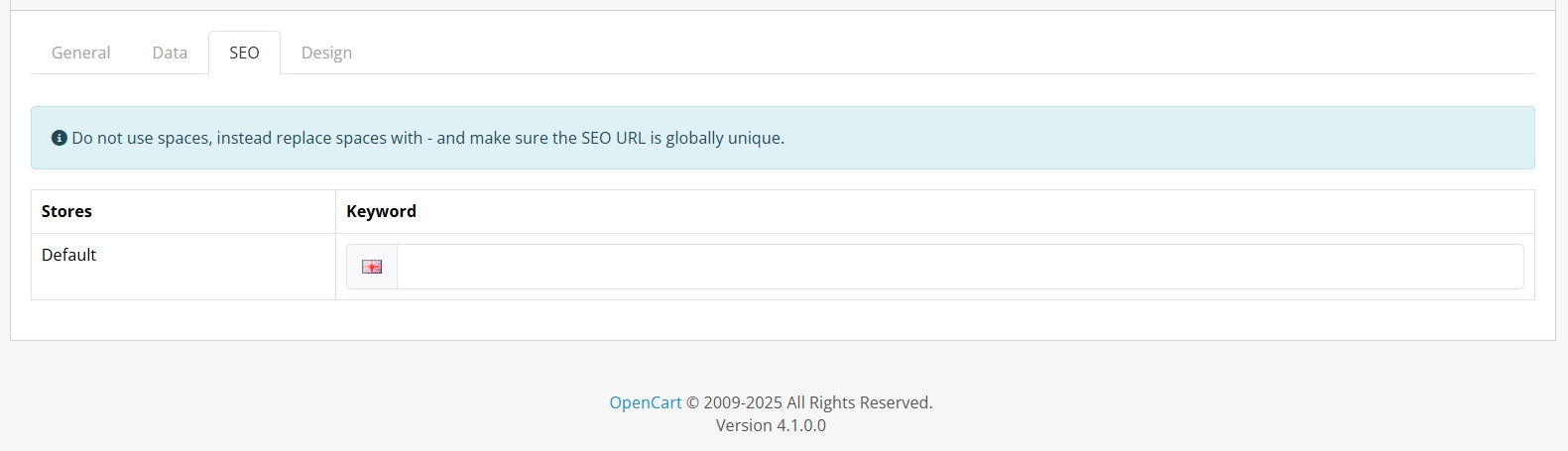Click "Do not use spaces" notice text

tap(141, 138)
